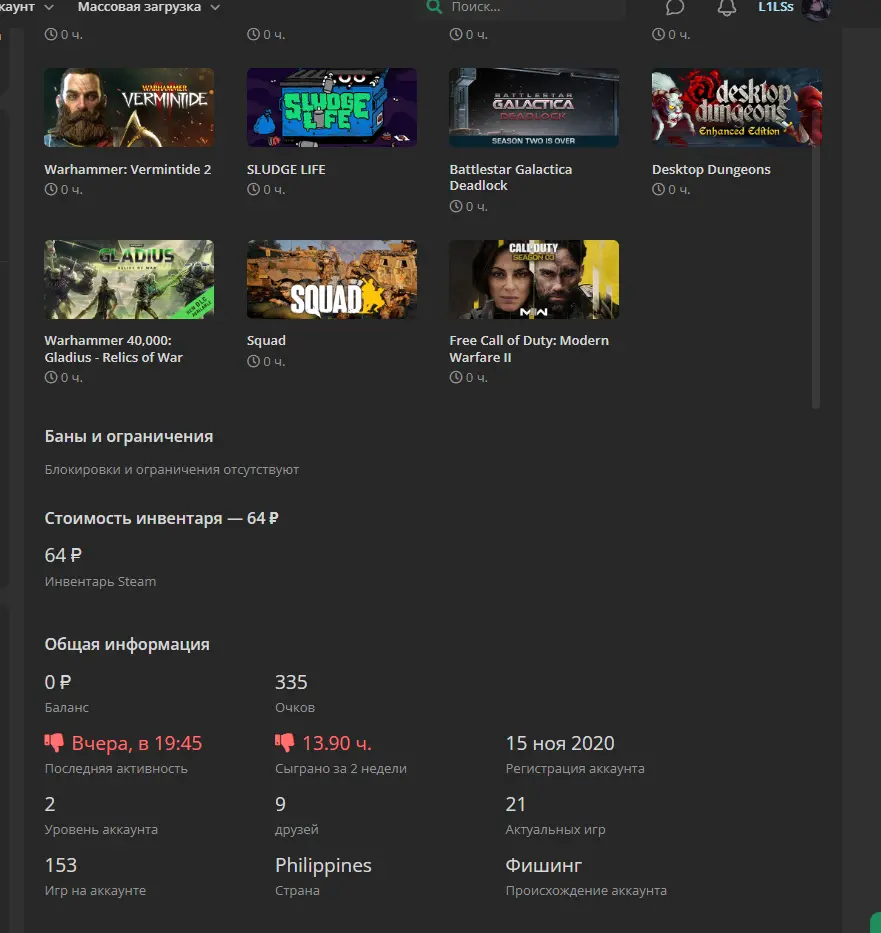Click clock icon under Desktop Dungeons
This screenshot has height=933, width=881.
pos(658,190)
